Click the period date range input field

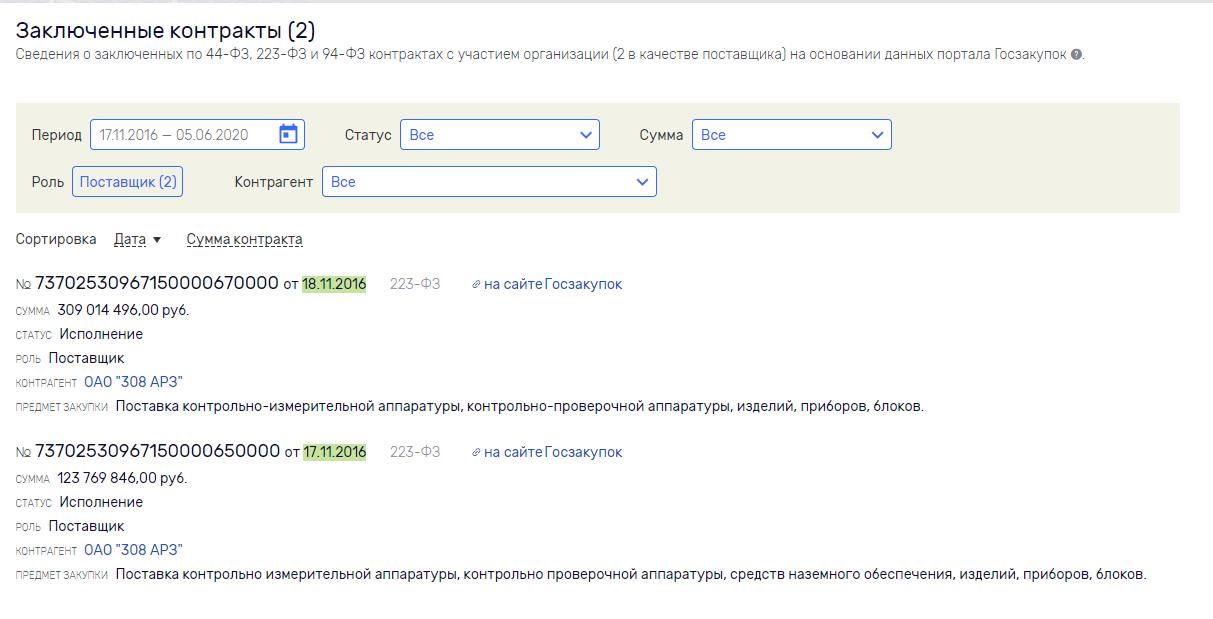[x=180, y=135]
